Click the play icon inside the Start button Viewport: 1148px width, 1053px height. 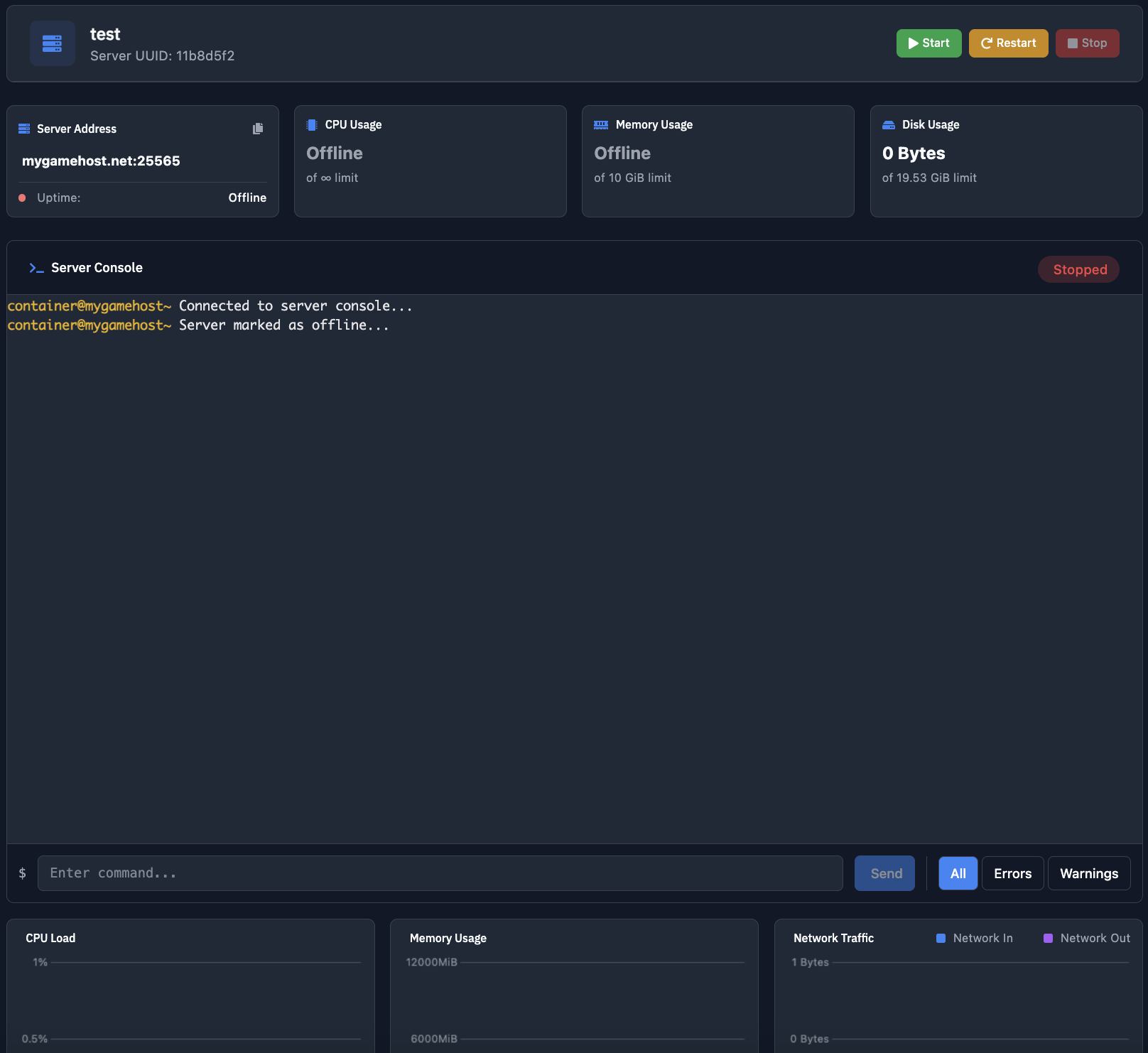coord(913,43)
